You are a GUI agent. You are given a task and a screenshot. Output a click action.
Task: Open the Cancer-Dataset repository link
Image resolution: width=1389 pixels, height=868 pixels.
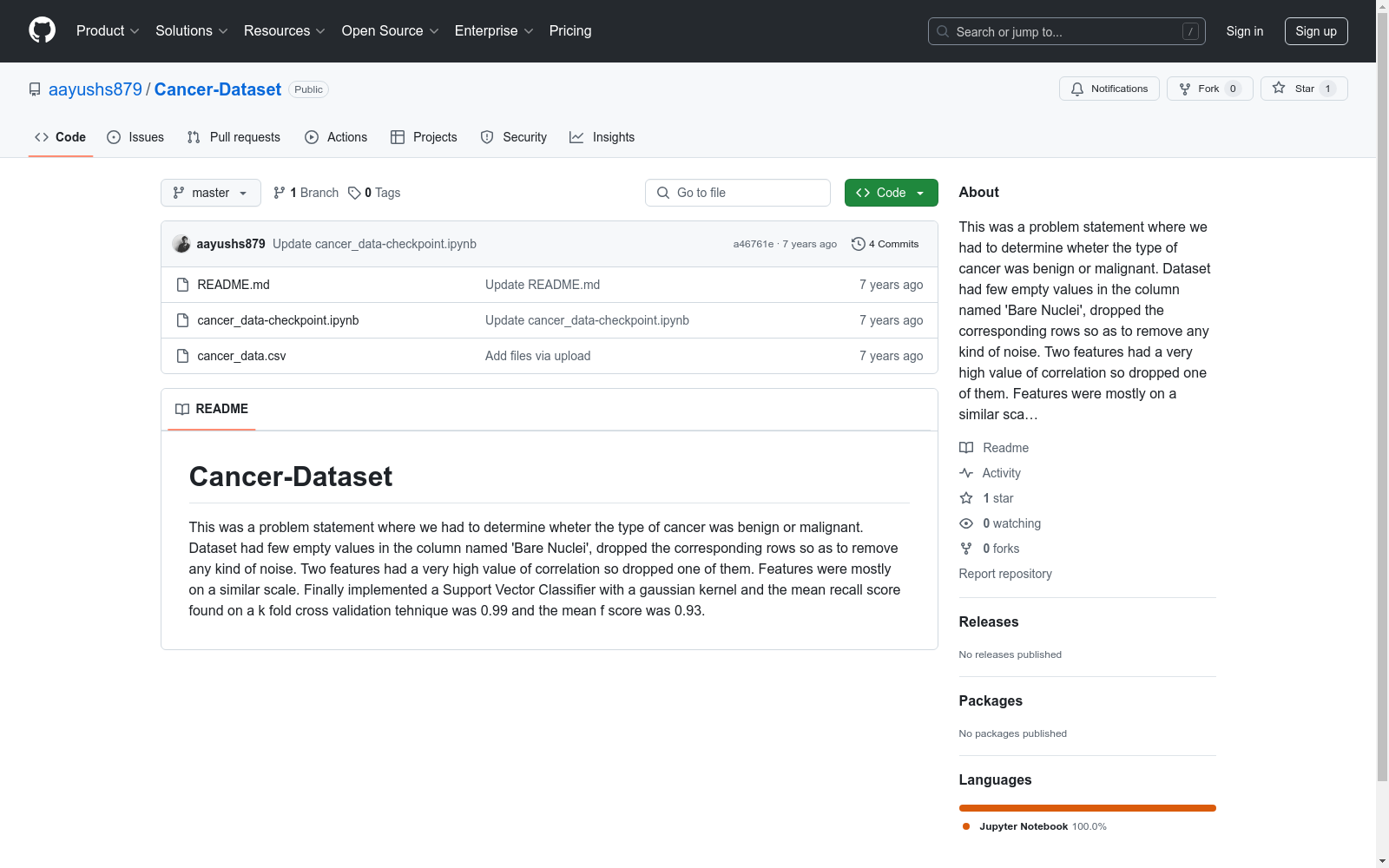pos(218,89)
